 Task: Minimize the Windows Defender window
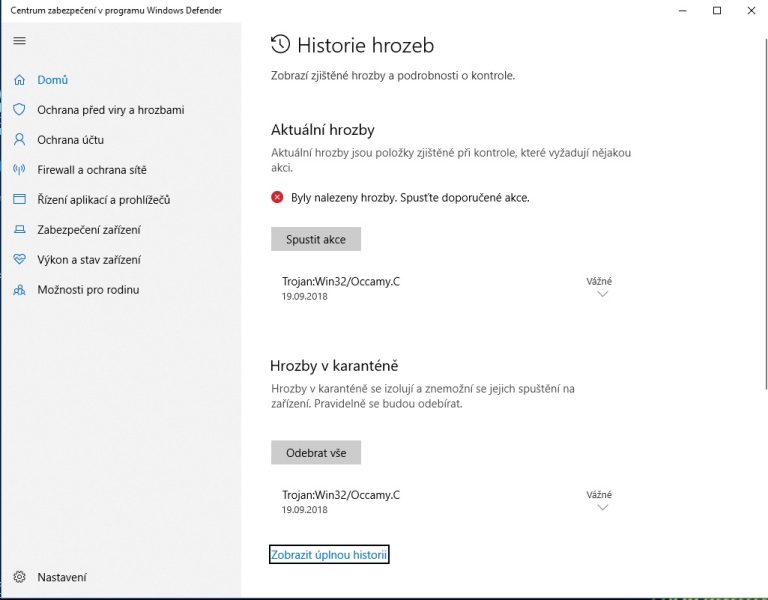tap(683, 10)
